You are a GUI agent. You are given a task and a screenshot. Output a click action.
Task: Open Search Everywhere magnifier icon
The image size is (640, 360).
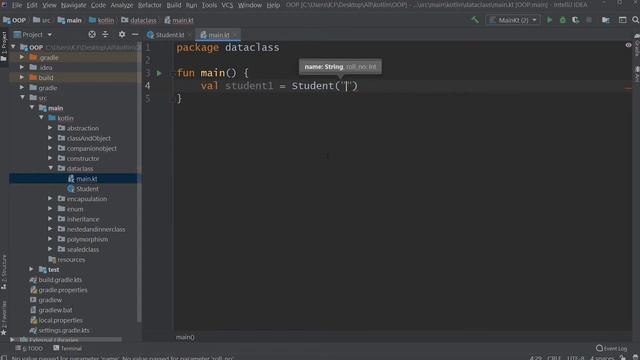pos(635,20)
